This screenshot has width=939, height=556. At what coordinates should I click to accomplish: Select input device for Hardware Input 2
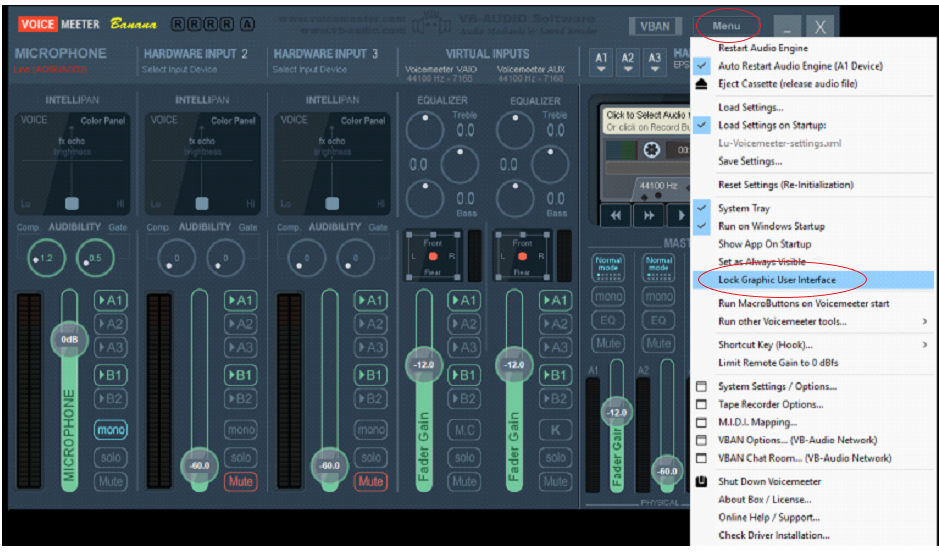pyautogui.click(x=180, y=70)
